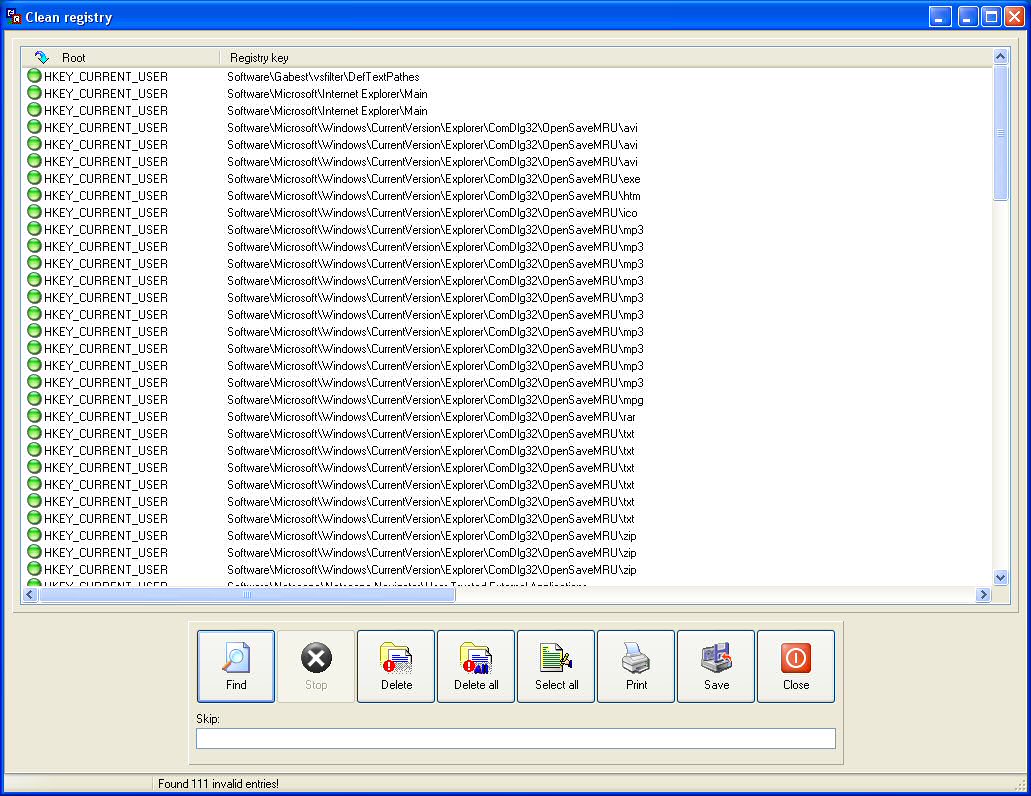Click the Find magnifier button

[x=236, y=666]
